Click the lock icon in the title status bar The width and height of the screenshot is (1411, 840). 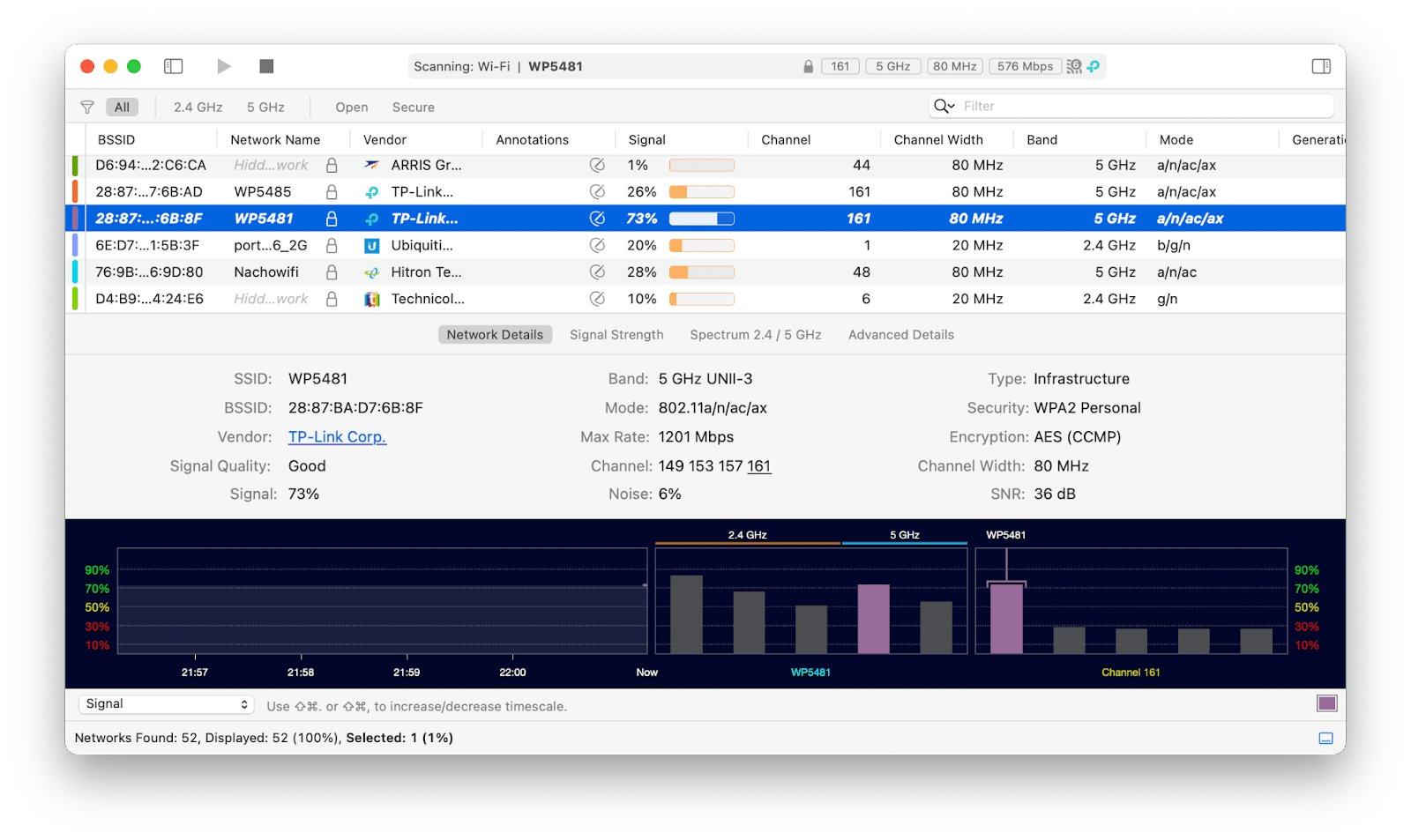808,67
